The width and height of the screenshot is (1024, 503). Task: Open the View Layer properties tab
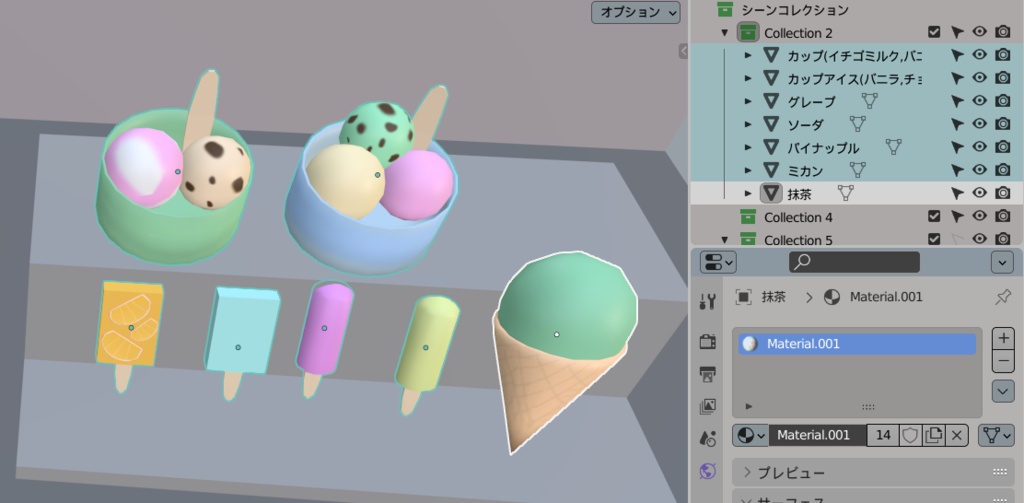(x=707, y=406)
